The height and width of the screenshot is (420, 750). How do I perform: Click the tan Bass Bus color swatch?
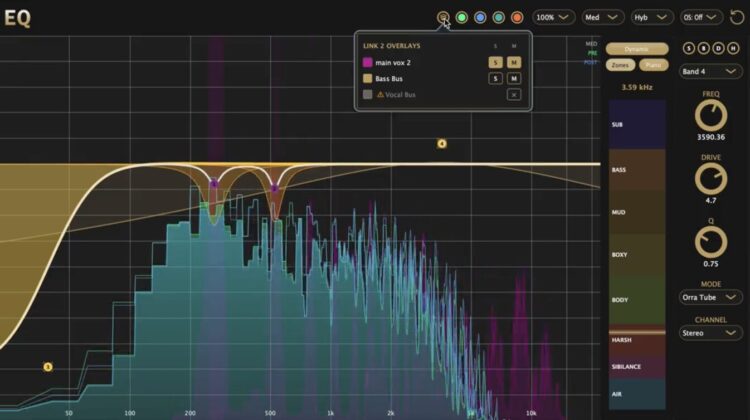367,78
